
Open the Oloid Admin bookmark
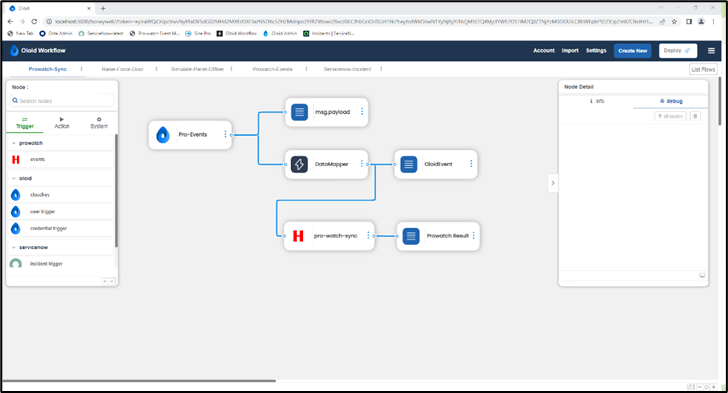pos(280,33)
